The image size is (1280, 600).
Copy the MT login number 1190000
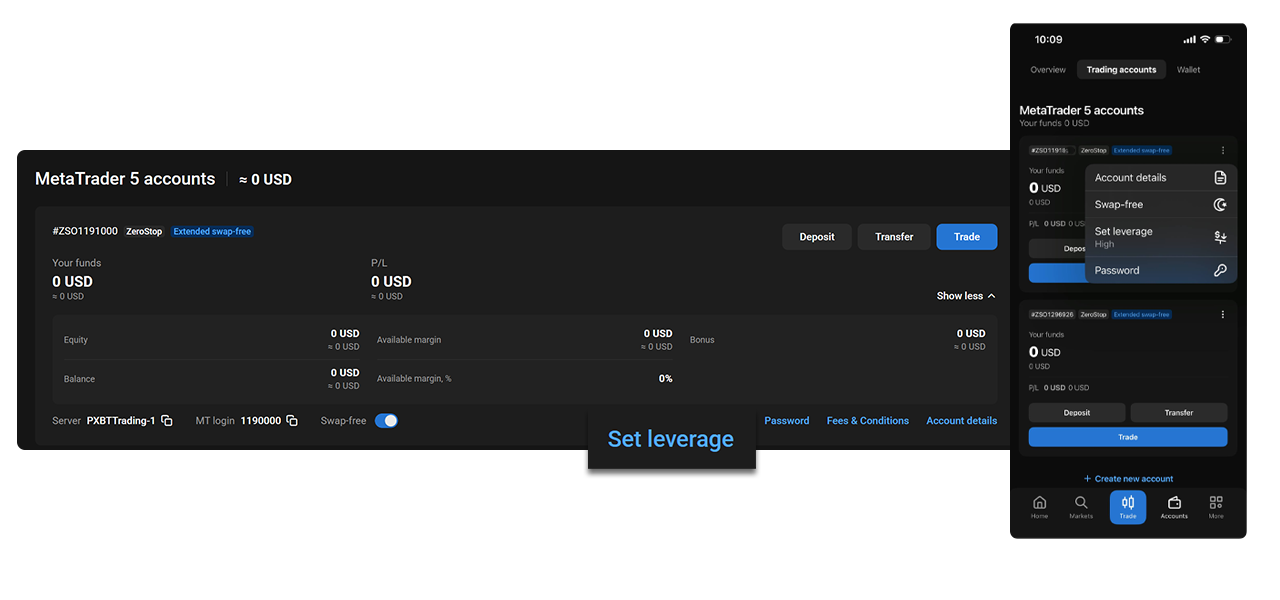[292, 421]
